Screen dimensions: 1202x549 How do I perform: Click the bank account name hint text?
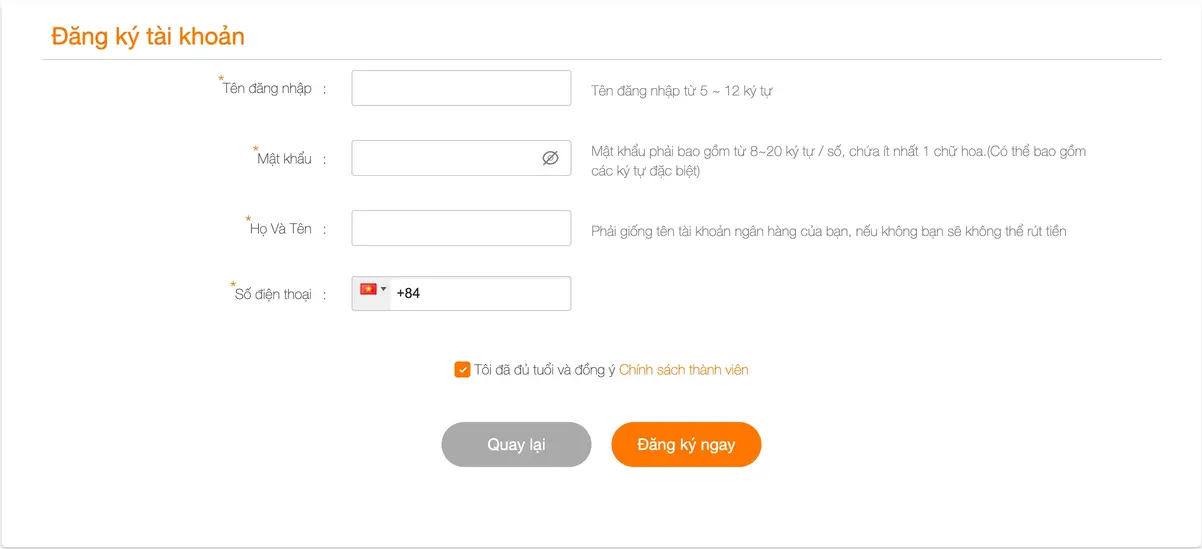[x=828, y=231]
